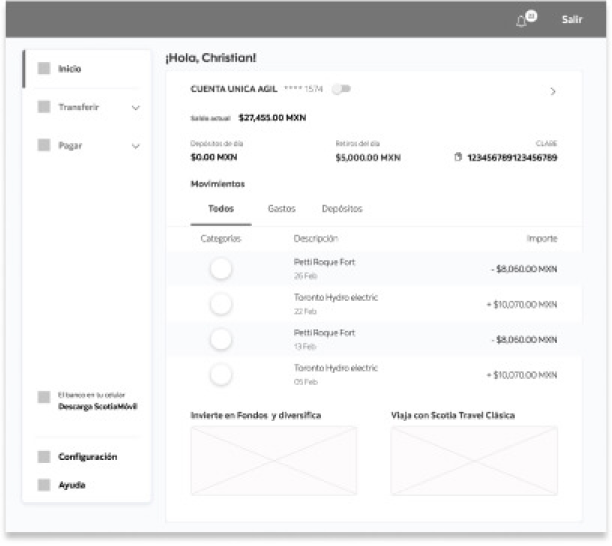Image resolution: width=612 pixels, height=546 pixels.
Task: Click the $27,455.00 MXN balance
Action: (272, 118)
